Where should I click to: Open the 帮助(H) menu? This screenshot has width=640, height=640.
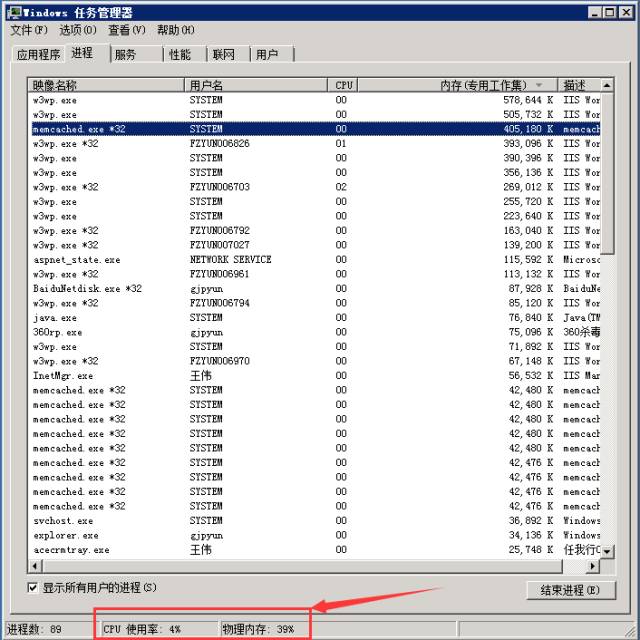(176, 30)
